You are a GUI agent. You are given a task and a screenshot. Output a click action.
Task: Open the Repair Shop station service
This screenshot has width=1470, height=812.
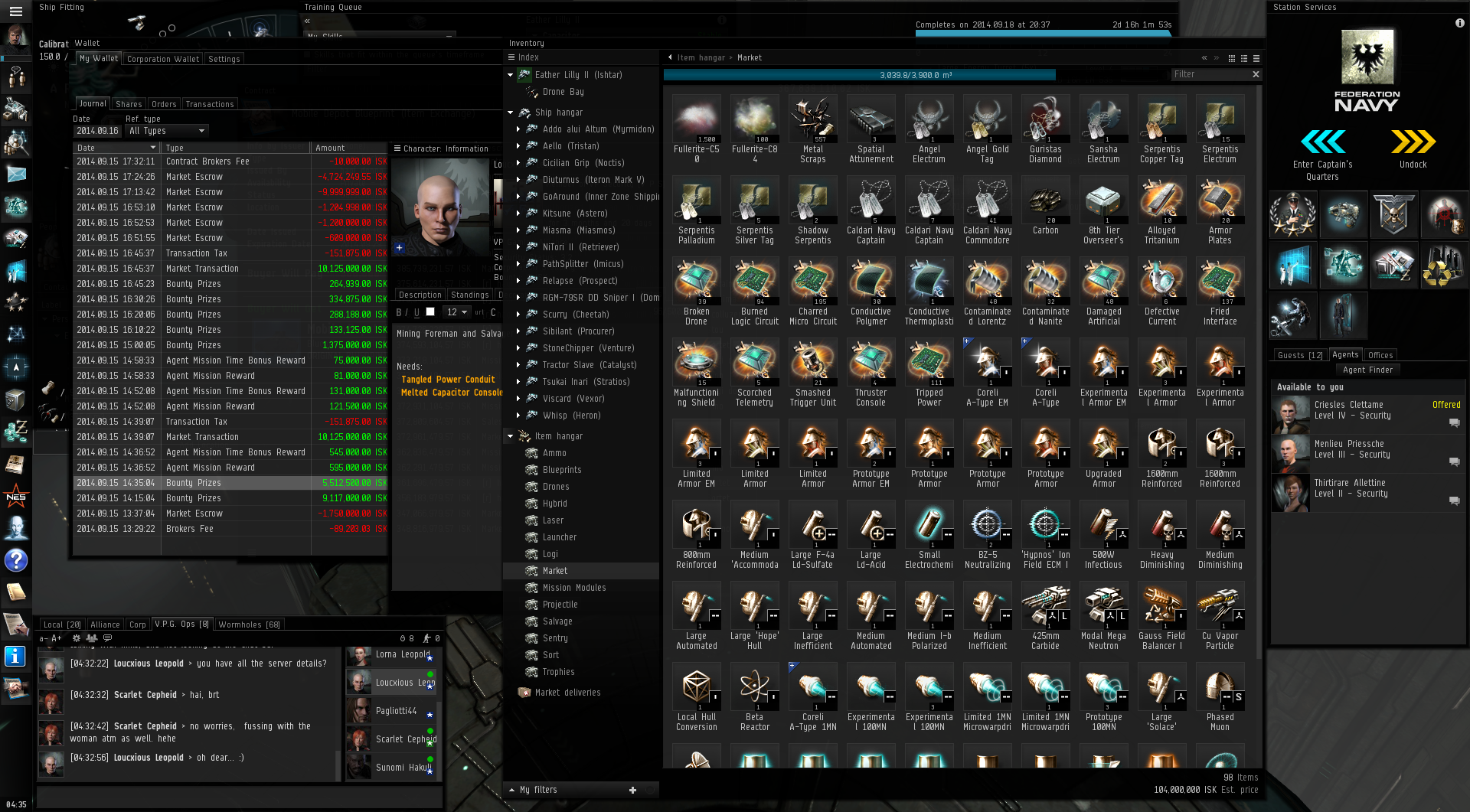tap(1292, 315)
